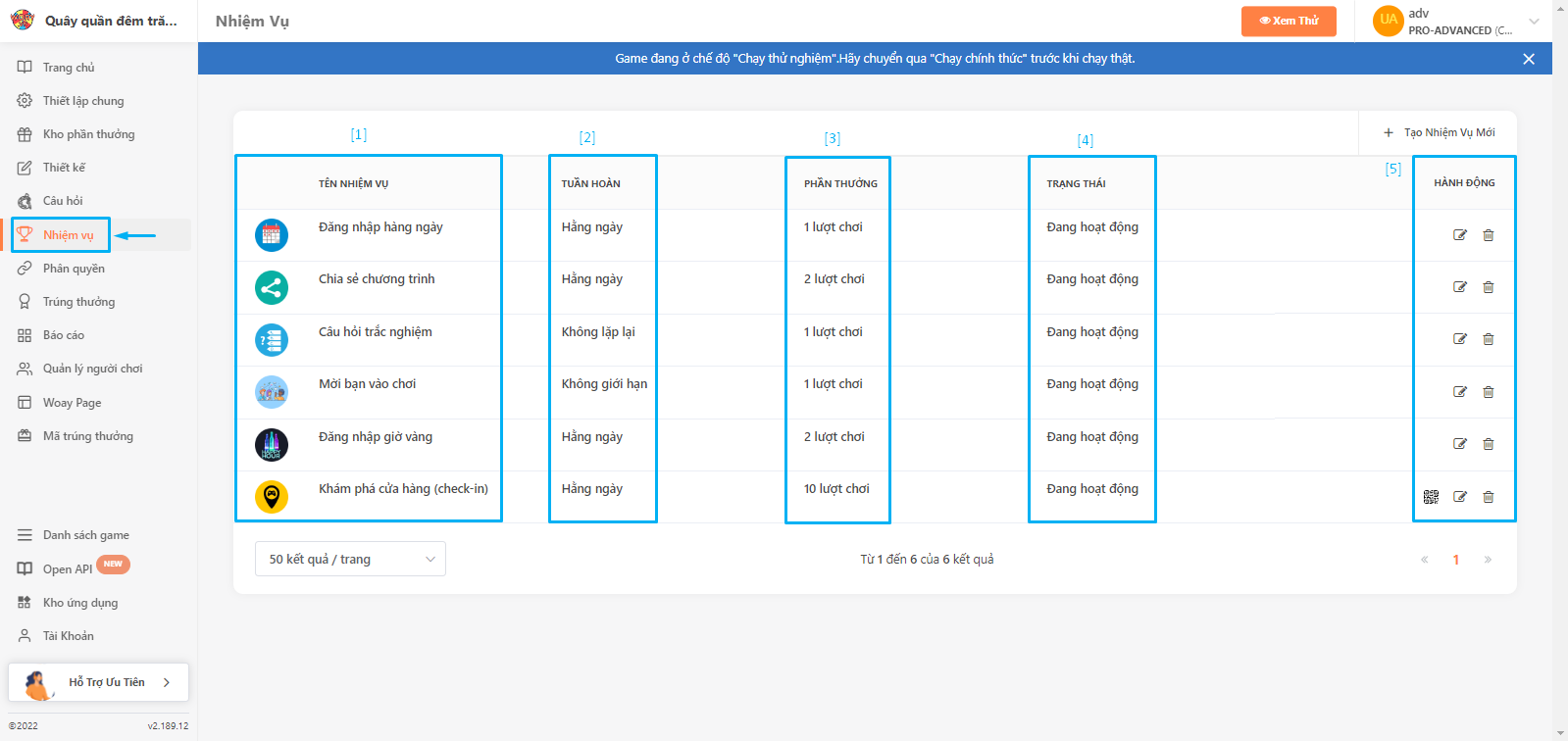Go to next page arrow in pagination
The width and height of the screenshot is (1568, 741).
pos(1488,560)
